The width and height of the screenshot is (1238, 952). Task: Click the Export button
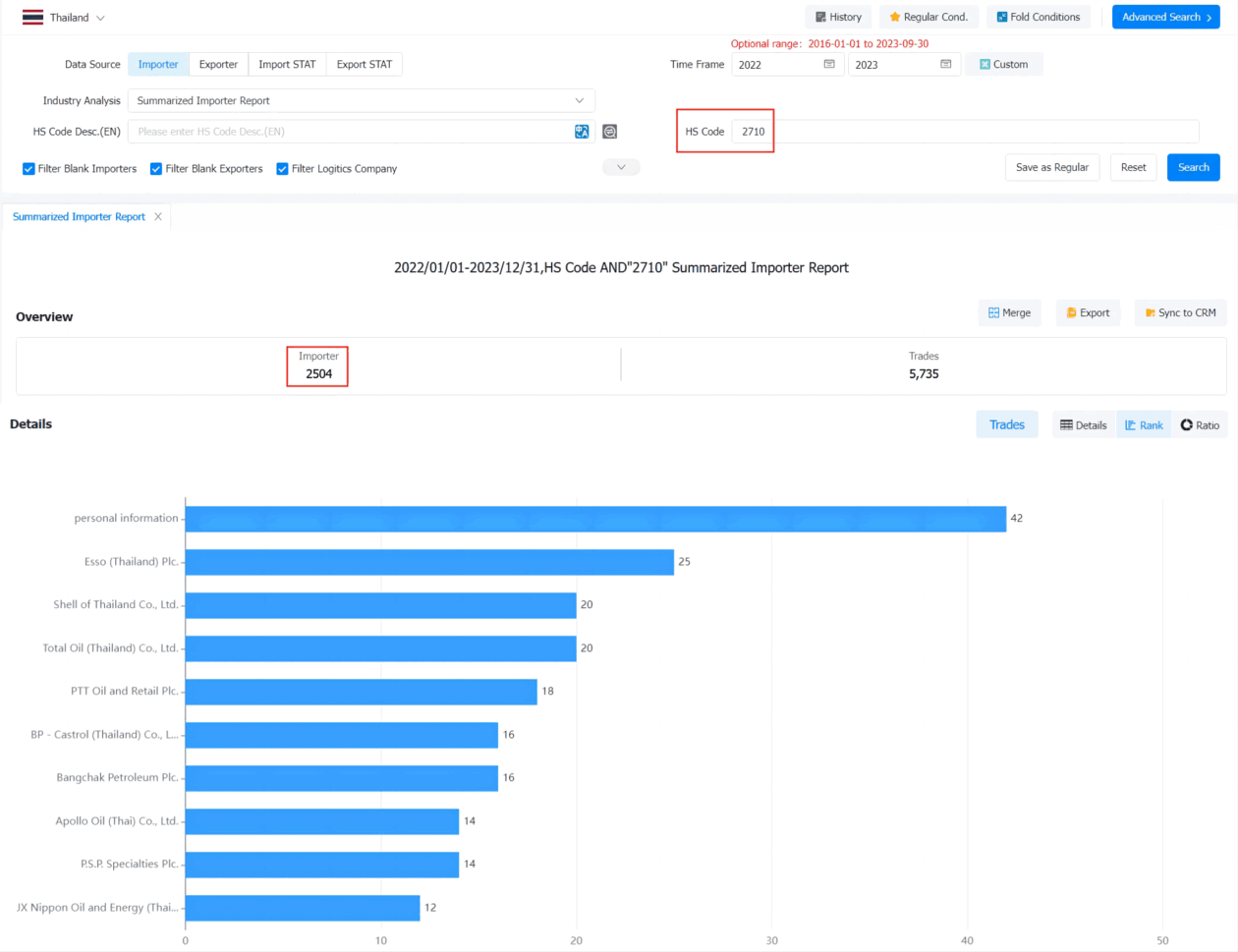coord(1088,313)
